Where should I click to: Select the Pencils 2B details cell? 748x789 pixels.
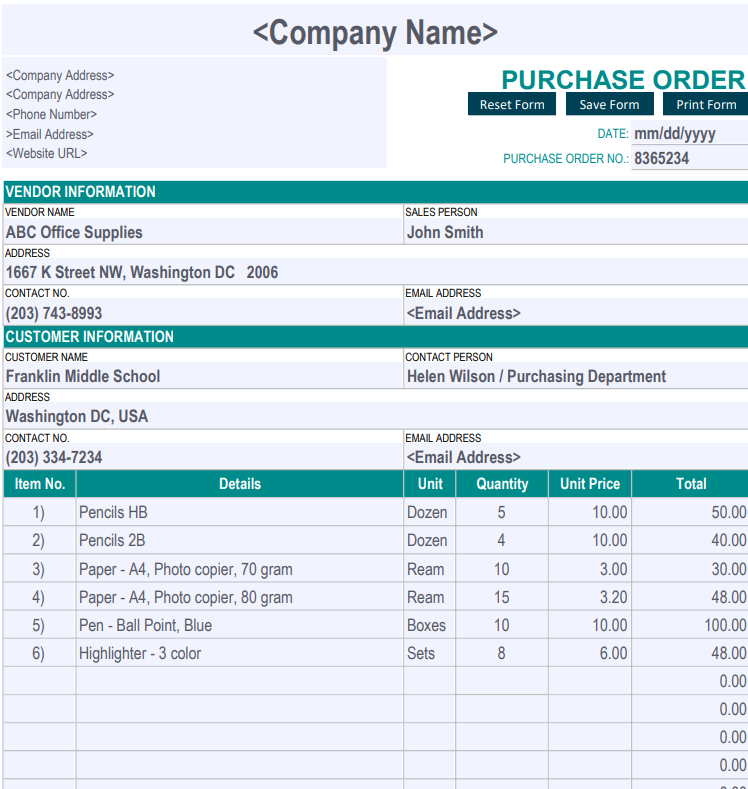[240, 540]
